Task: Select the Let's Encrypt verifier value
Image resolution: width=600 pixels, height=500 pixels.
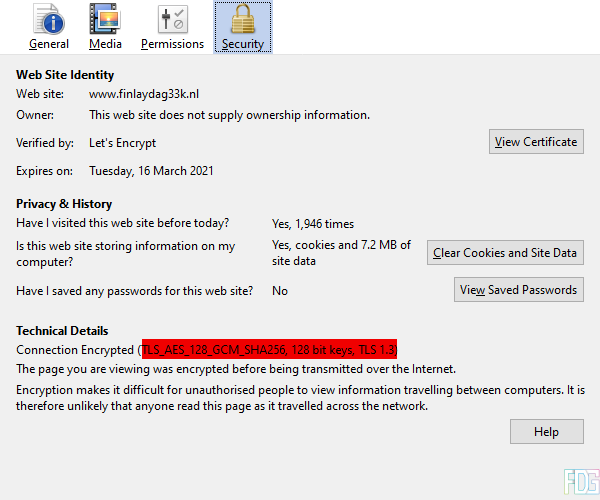Action: [x=122, y=143]
